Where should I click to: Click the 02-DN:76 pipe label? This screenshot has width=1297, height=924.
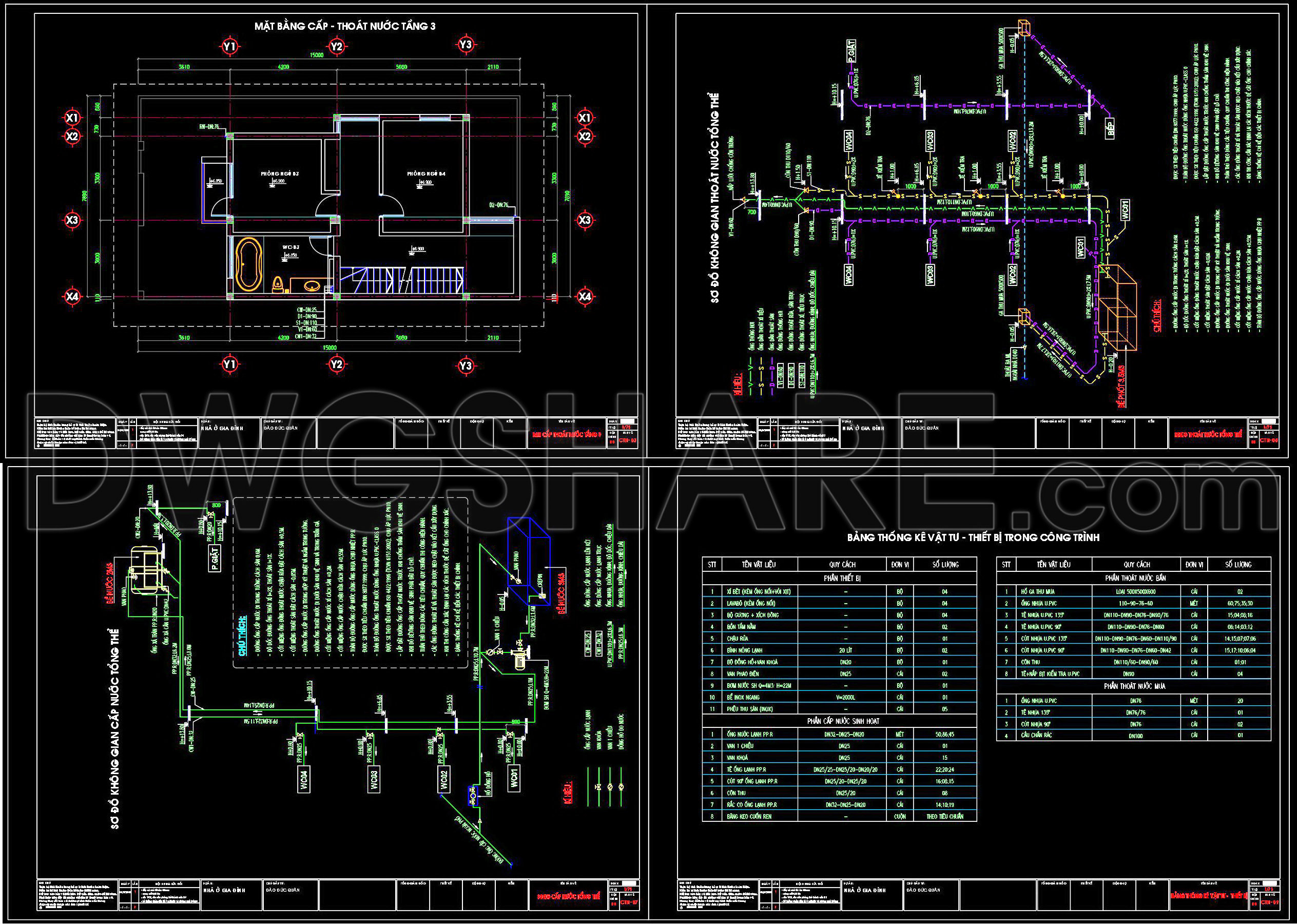pos(499,205)
